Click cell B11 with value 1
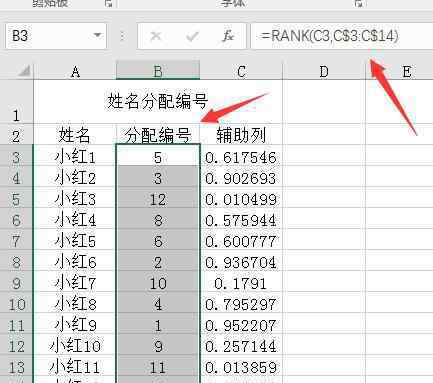This screenshot has width=433, height=383. pos(158,323)
